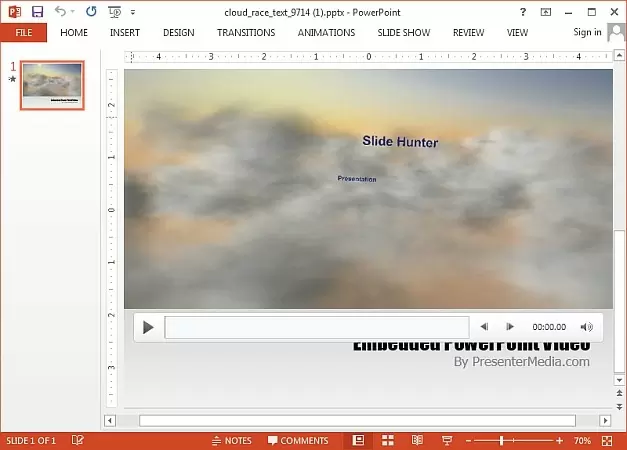Image resolution: width=627 pixels, height=450 pixels.
Task: Open the PowerPoint Help question mark
Action: 523,12
